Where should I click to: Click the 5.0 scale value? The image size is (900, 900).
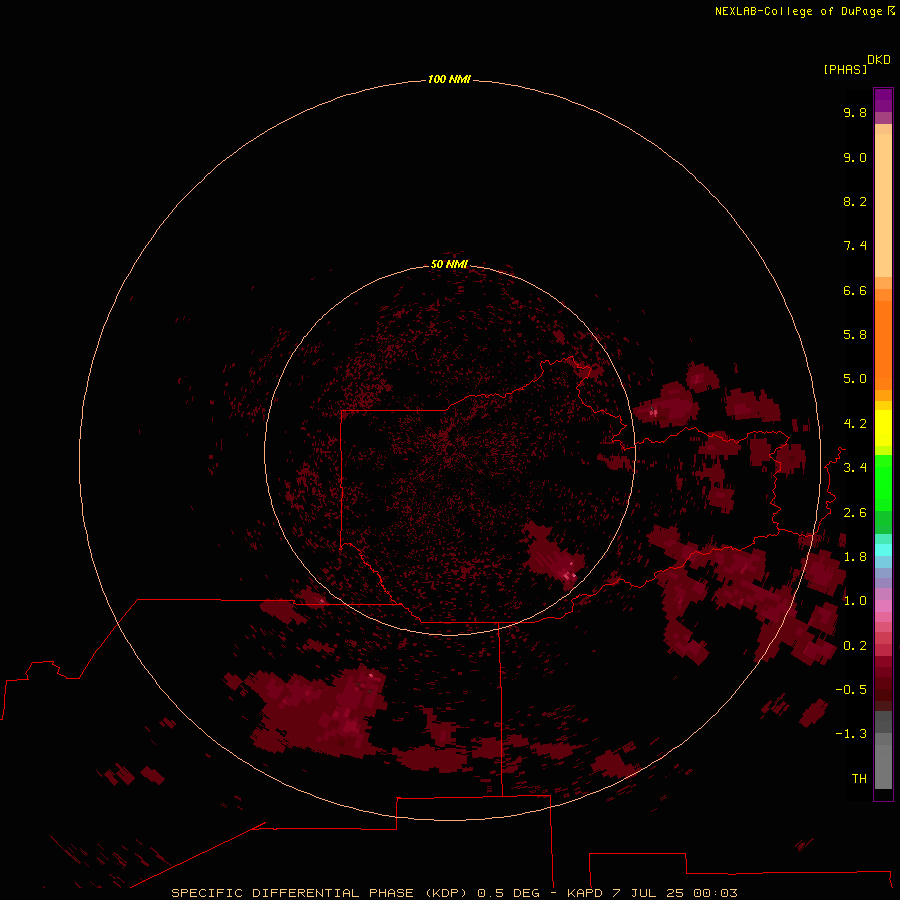(855, 379)
